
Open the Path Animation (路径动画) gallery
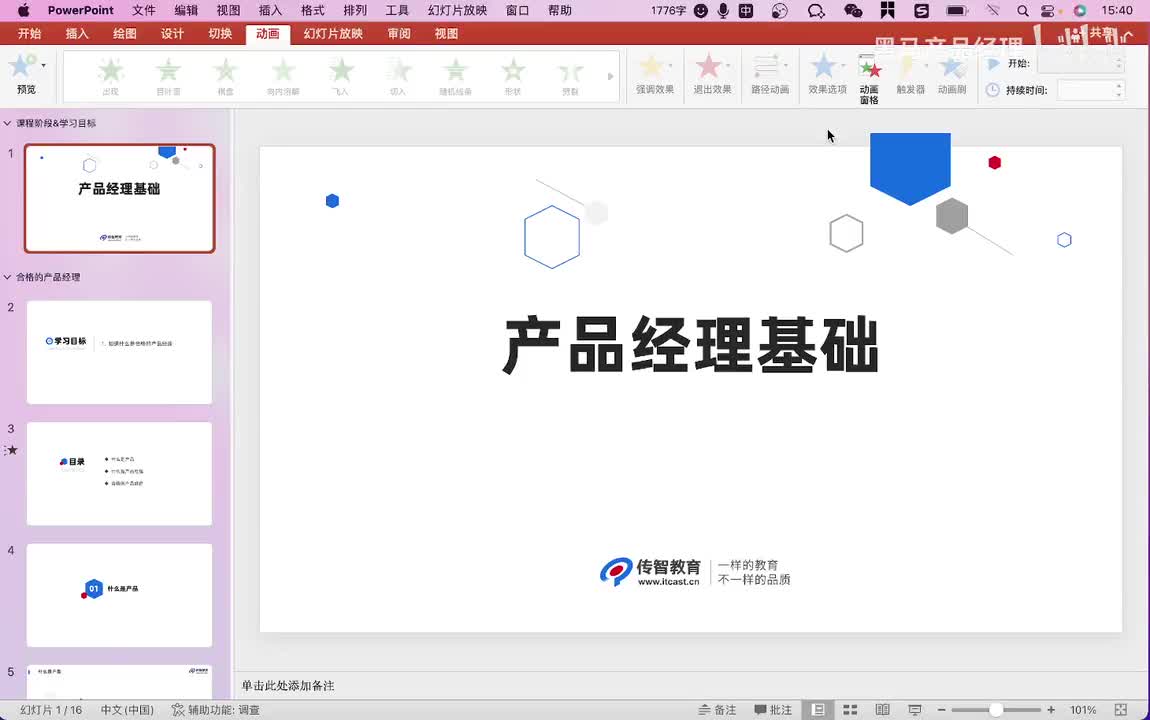(x=769, y=74)
